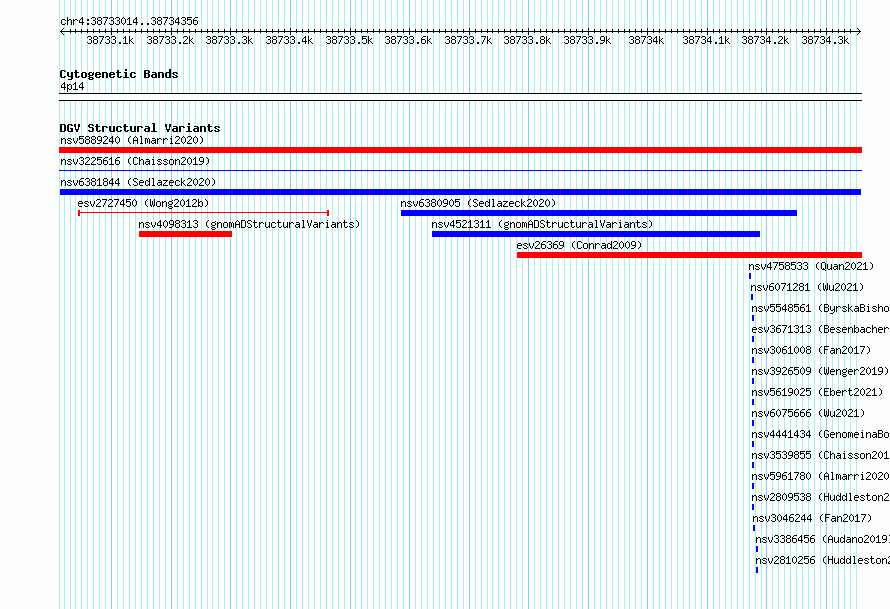Open the nsv4441434 GenomeinaBottle variant label
Screen dimensions: 890x609
(x=820, y=434)
